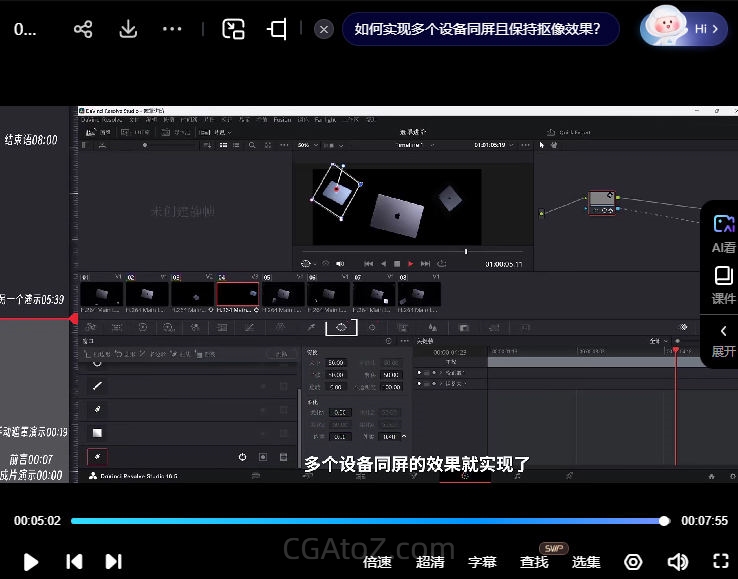Skip to the previous video
The image size is (738, 579).
pos(74,561)
